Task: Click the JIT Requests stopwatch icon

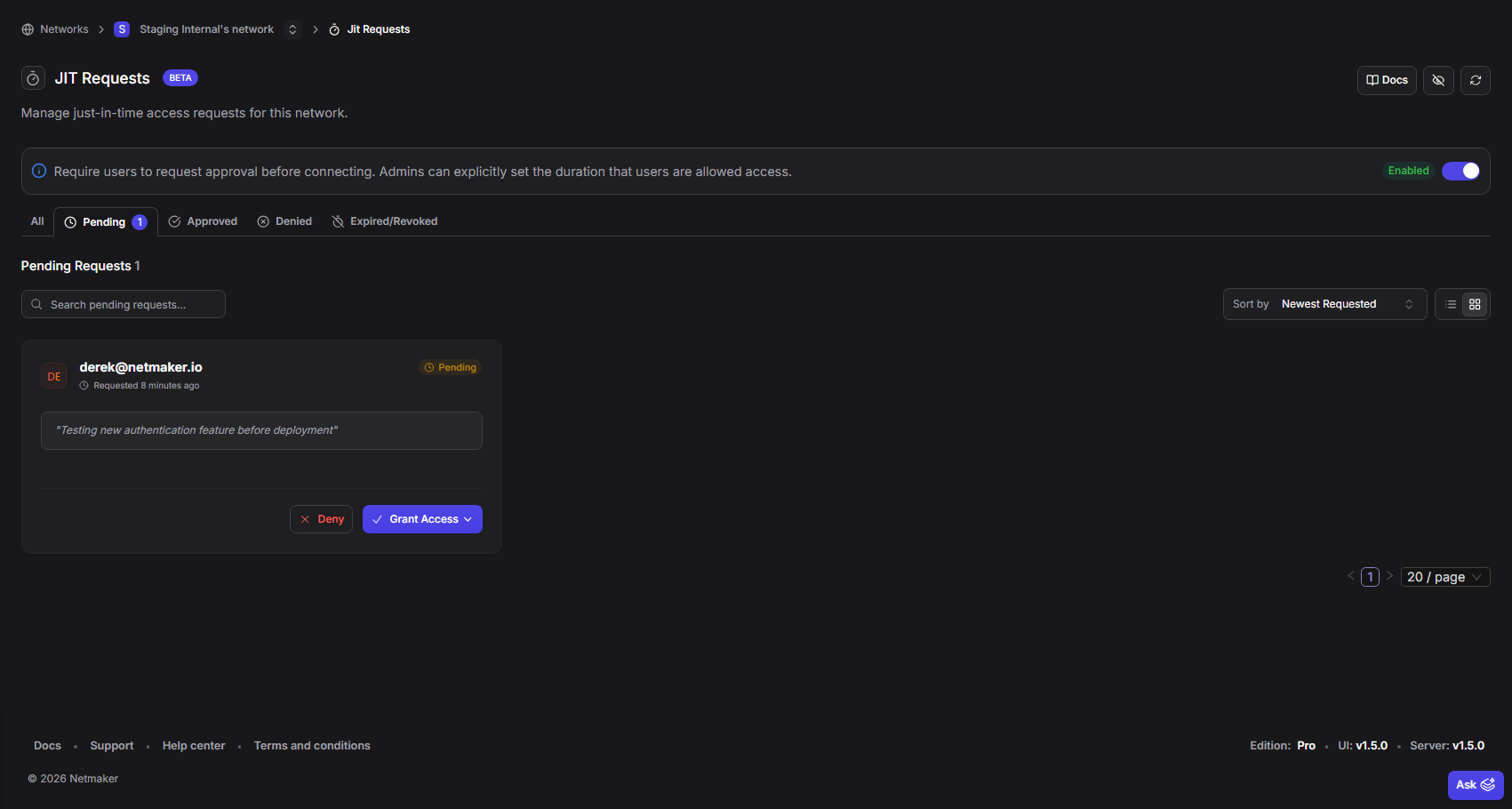Action: pyautogui.click(x=33, y=78)
